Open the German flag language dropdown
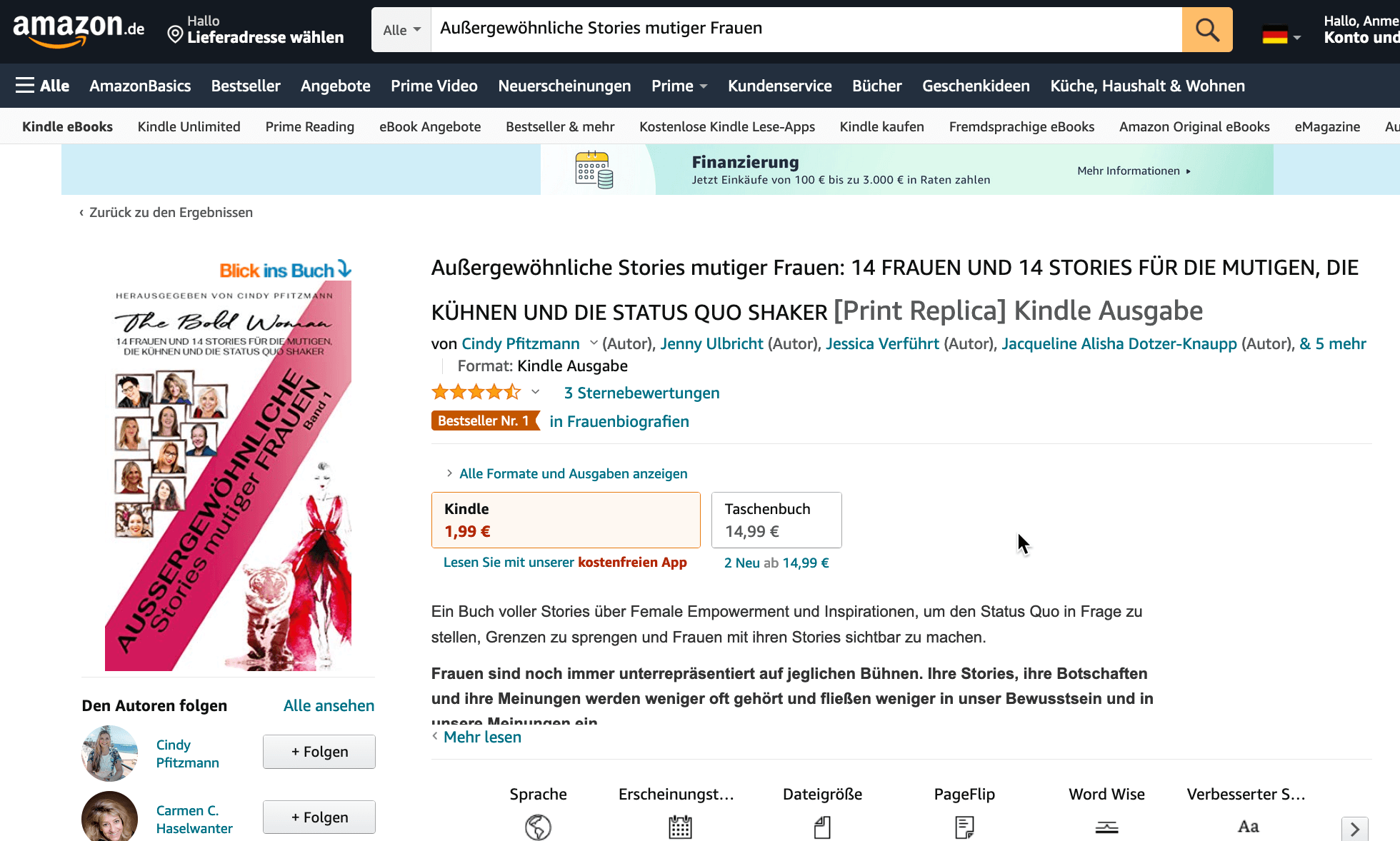 1281,35
